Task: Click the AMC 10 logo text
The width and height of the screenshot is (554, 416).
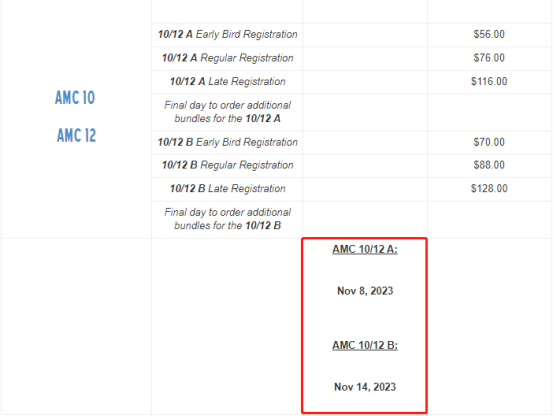Action: pos(75,98)
